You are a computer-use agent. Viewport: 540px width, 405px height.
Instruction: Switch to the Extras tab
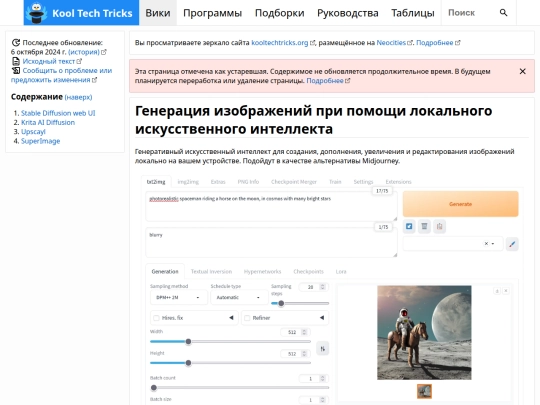(x=218, y=182)
